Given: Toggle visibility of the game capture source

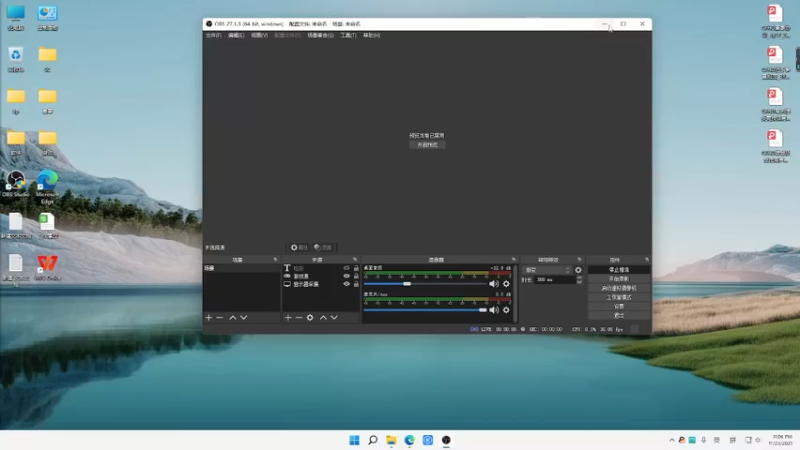Looking at the screenshot, I should tap(346, 276).
